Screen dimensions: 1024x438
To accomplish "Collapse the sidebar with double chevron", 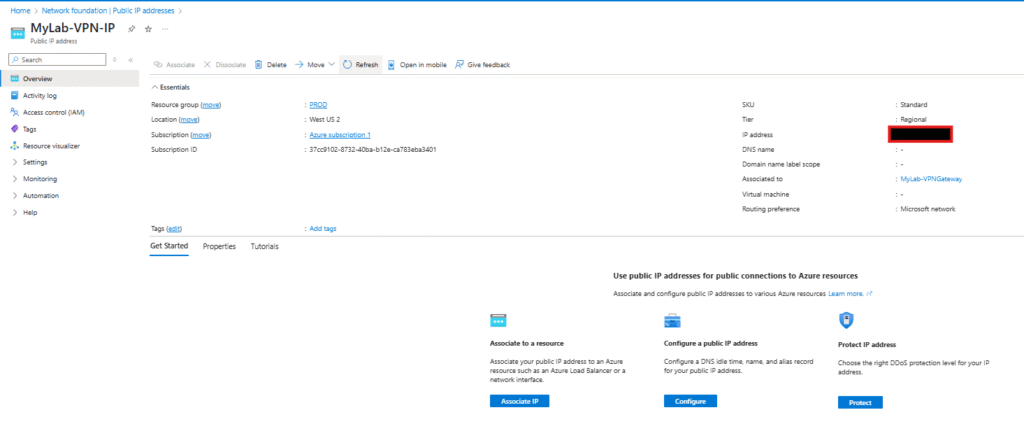I will (x=131, y=59).
